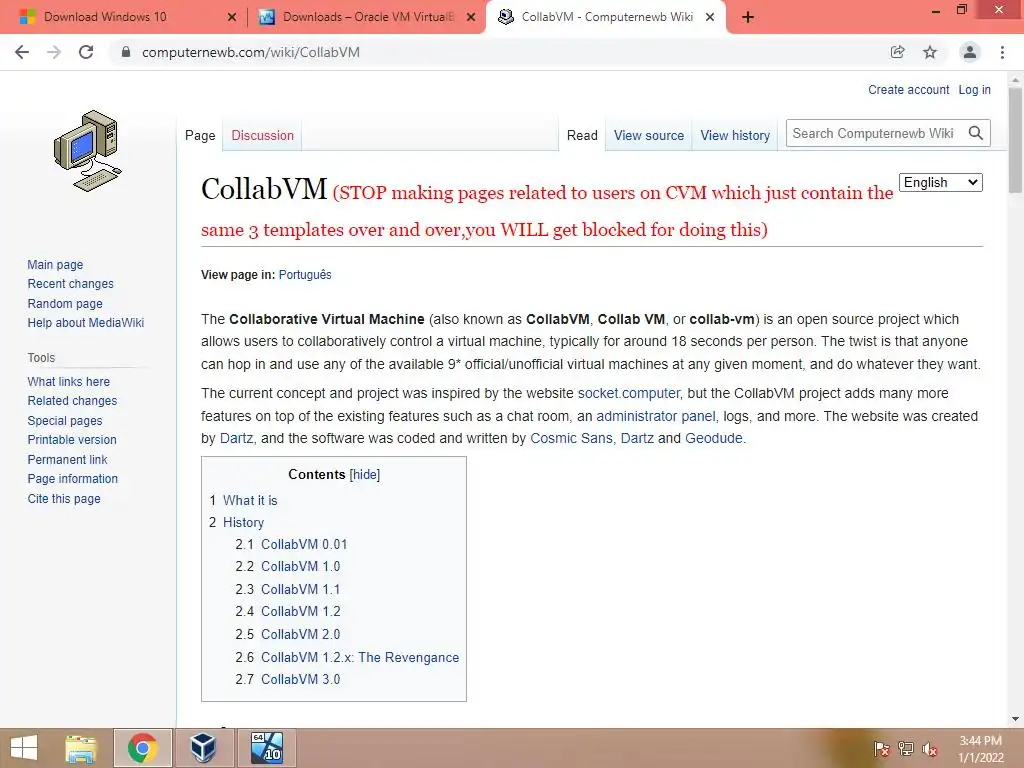Click the padlock site info icon
This screenshot has height=768, width=1024.
[126, 52]
